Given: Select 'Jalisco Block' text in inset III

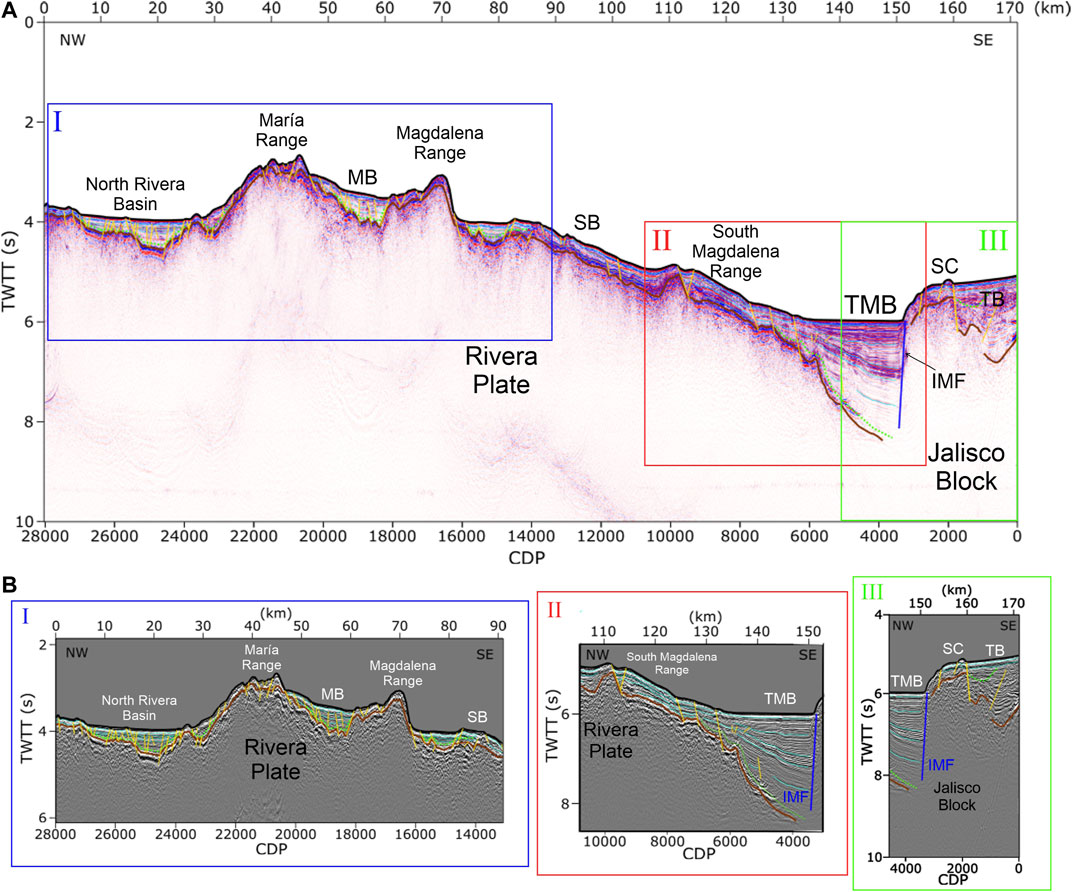Looking at the screenshot, I should (956, 796).
